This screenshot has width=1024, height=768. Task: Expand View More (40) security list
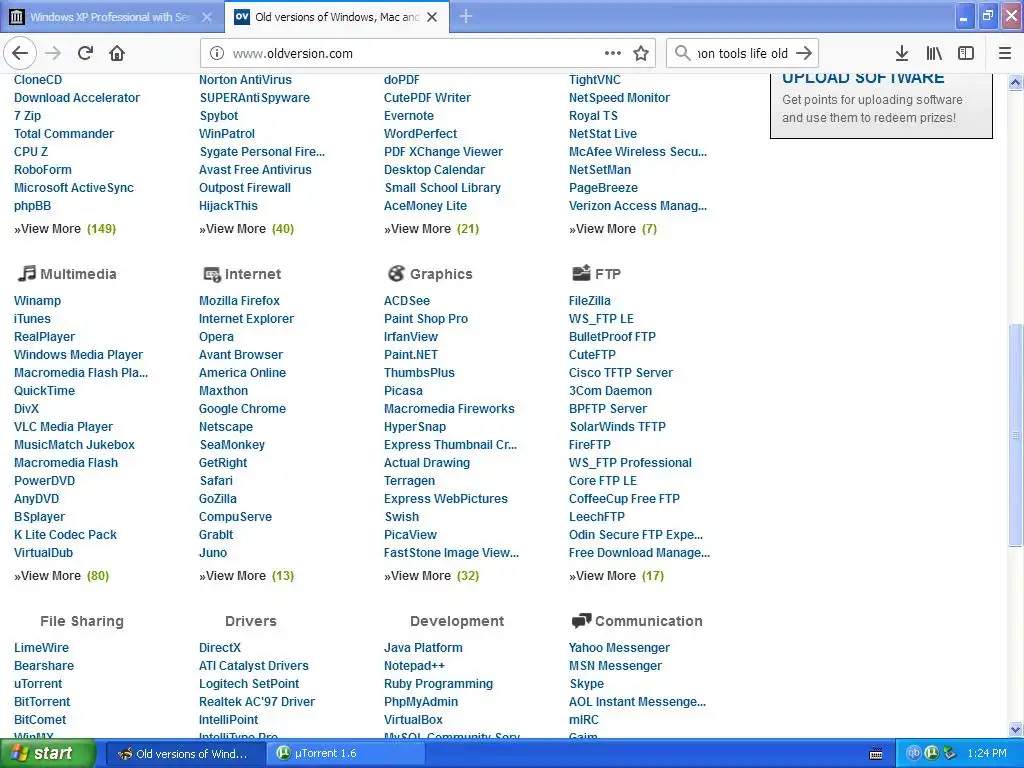[246, 229]
